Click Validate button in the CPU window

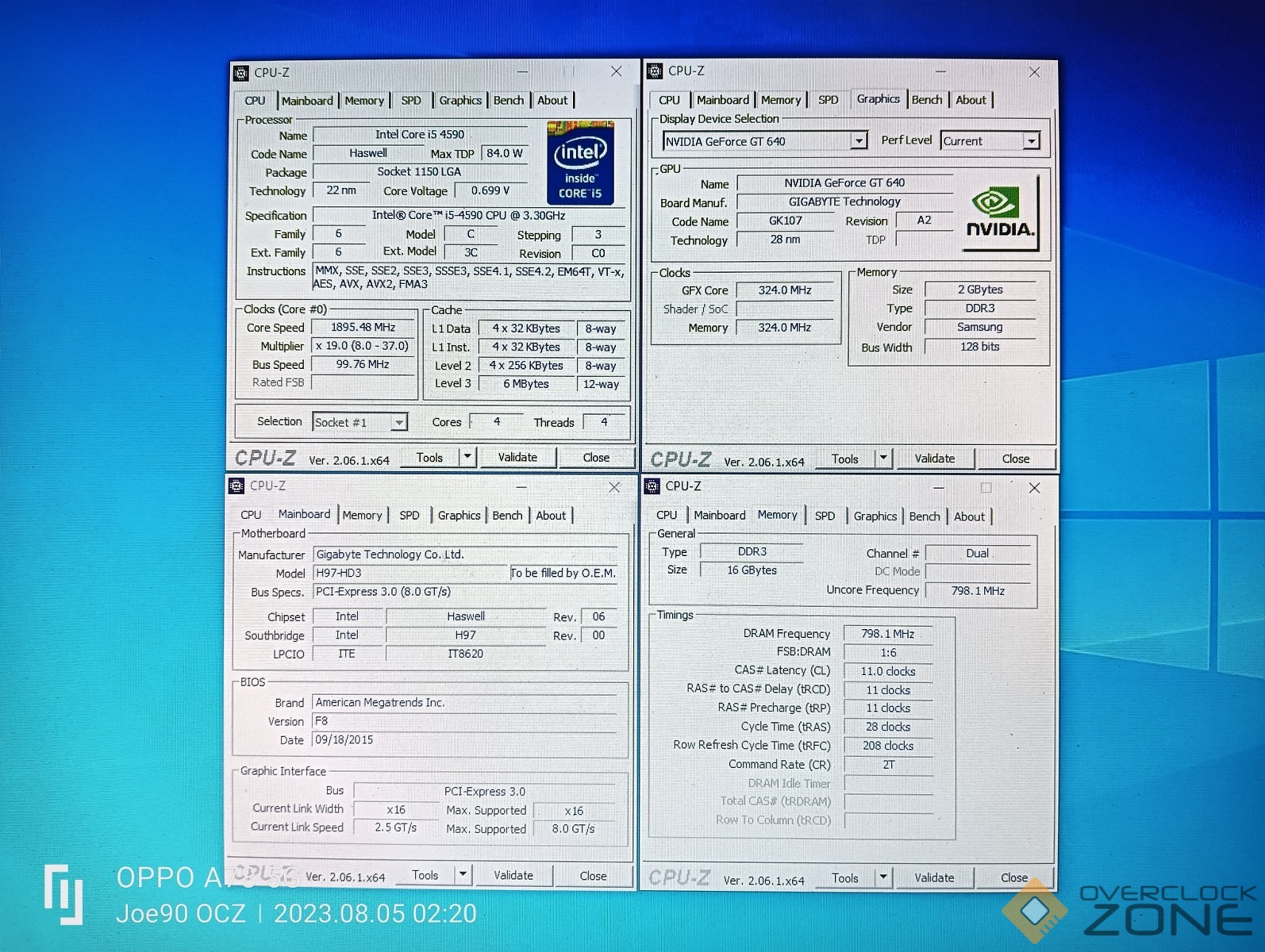517,458
